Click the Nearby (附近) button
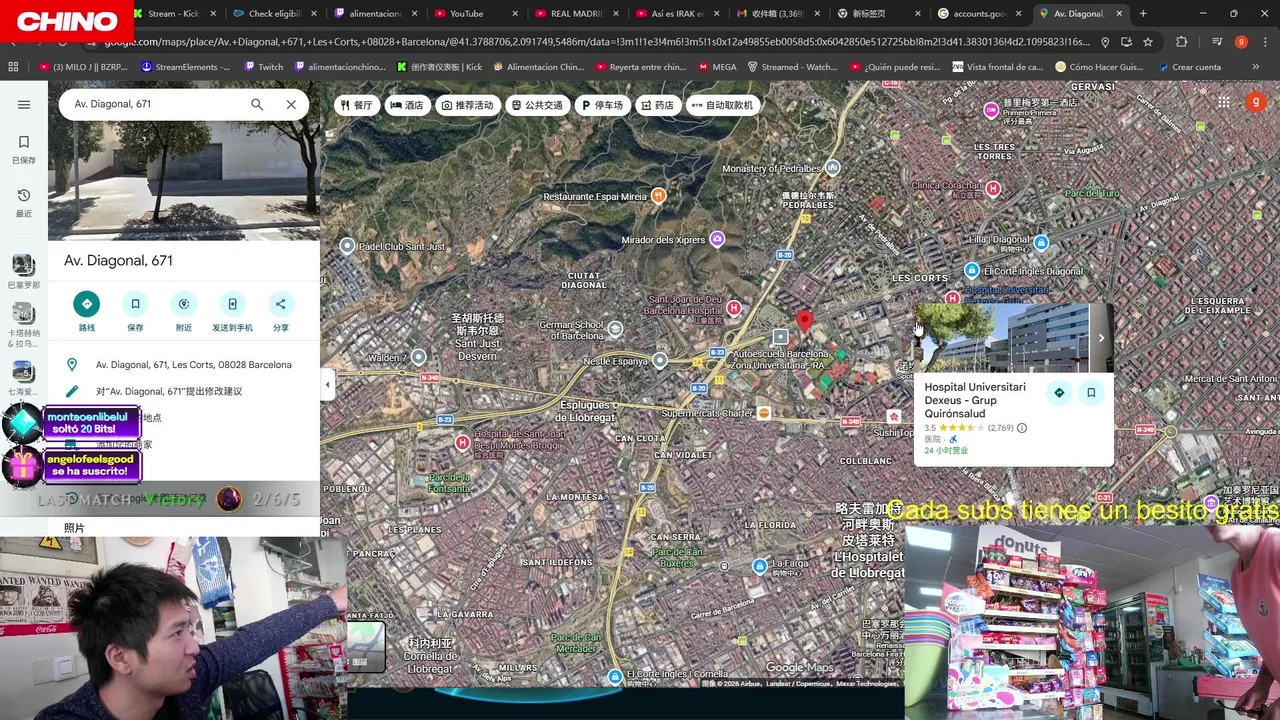Screen dimensions: 1280x720 [x=184, y=311]
